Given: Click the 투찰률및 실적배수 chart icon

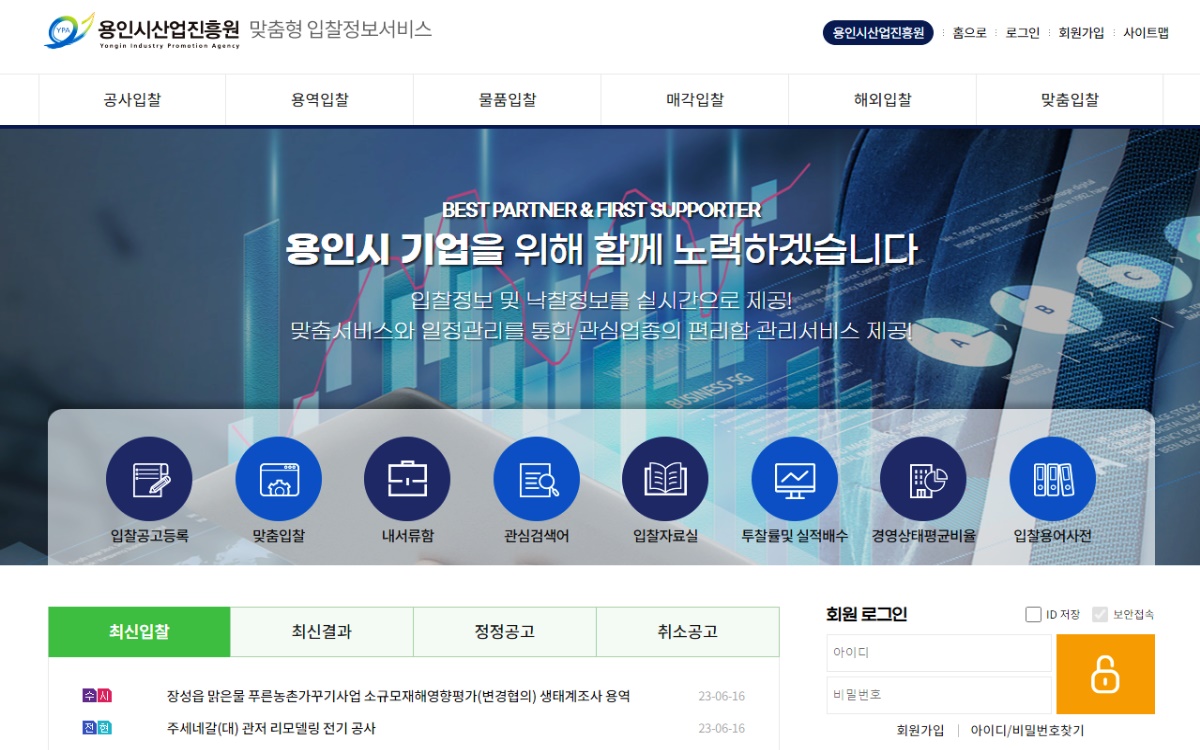Looking at the screenshot, I should click(x=794, y=480).
